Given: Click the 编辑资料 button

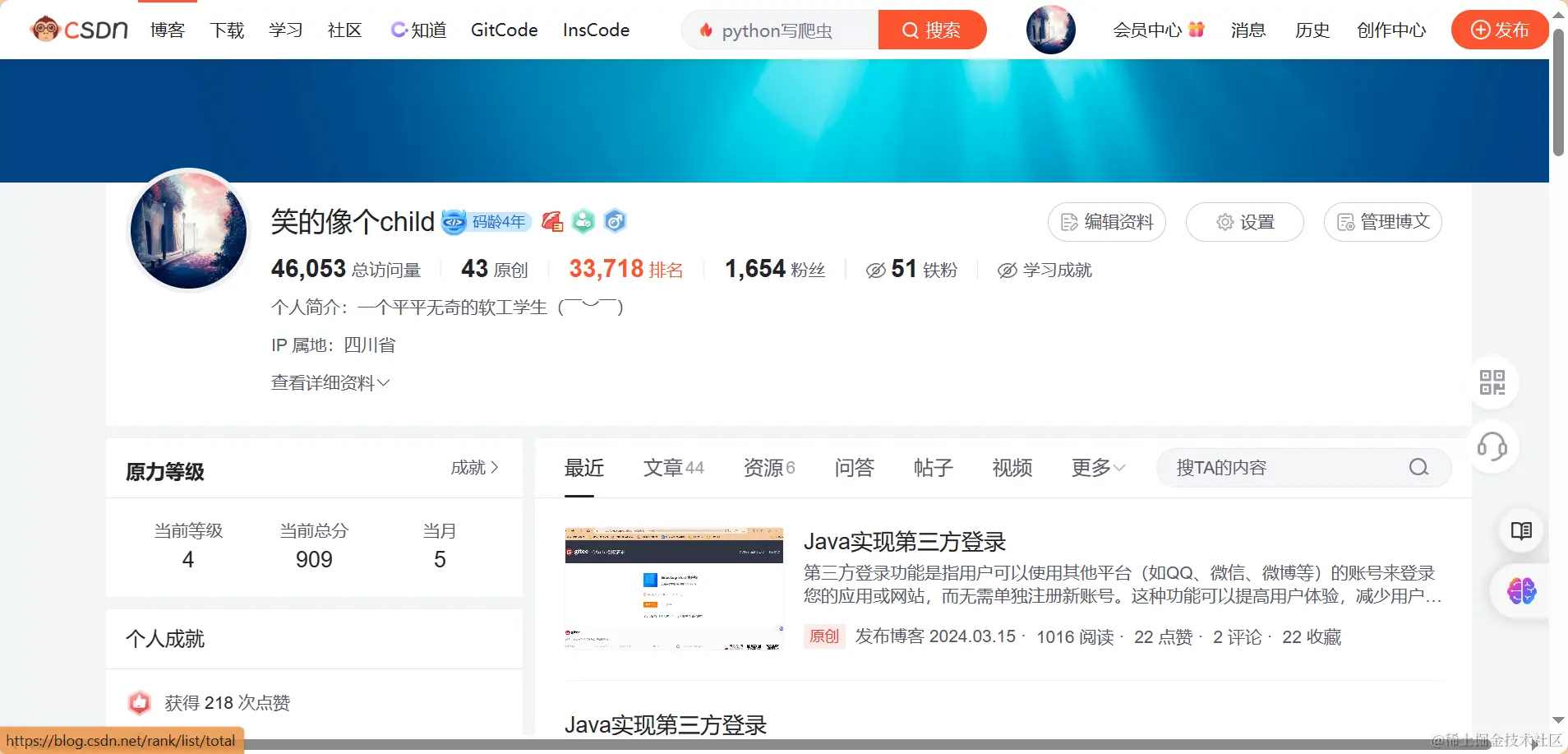Looking at the screenshot, I should 1107,222.
